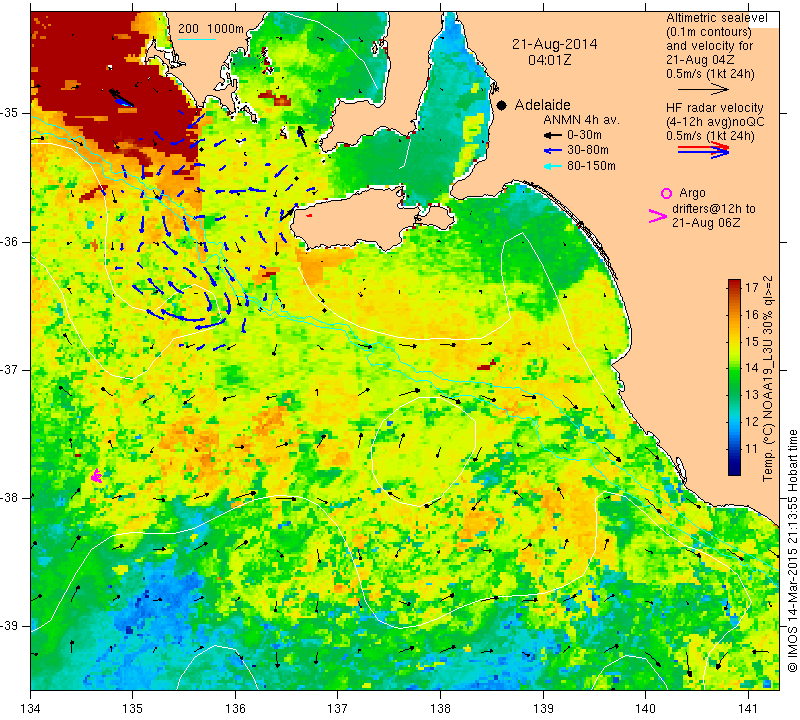The image size is (800, 720).
Task: Click the 14 degree label on color bar
Action: (752, 368)
